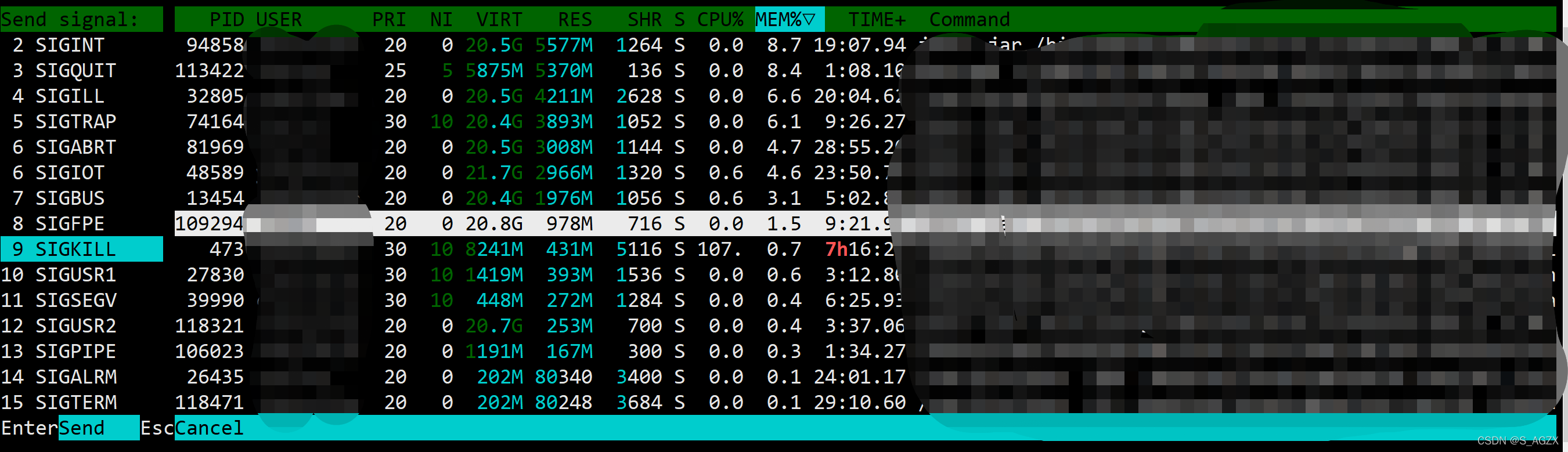The image size is (1568, 452).
Task: Click the 80340 RES value
Action: [564, 377]
